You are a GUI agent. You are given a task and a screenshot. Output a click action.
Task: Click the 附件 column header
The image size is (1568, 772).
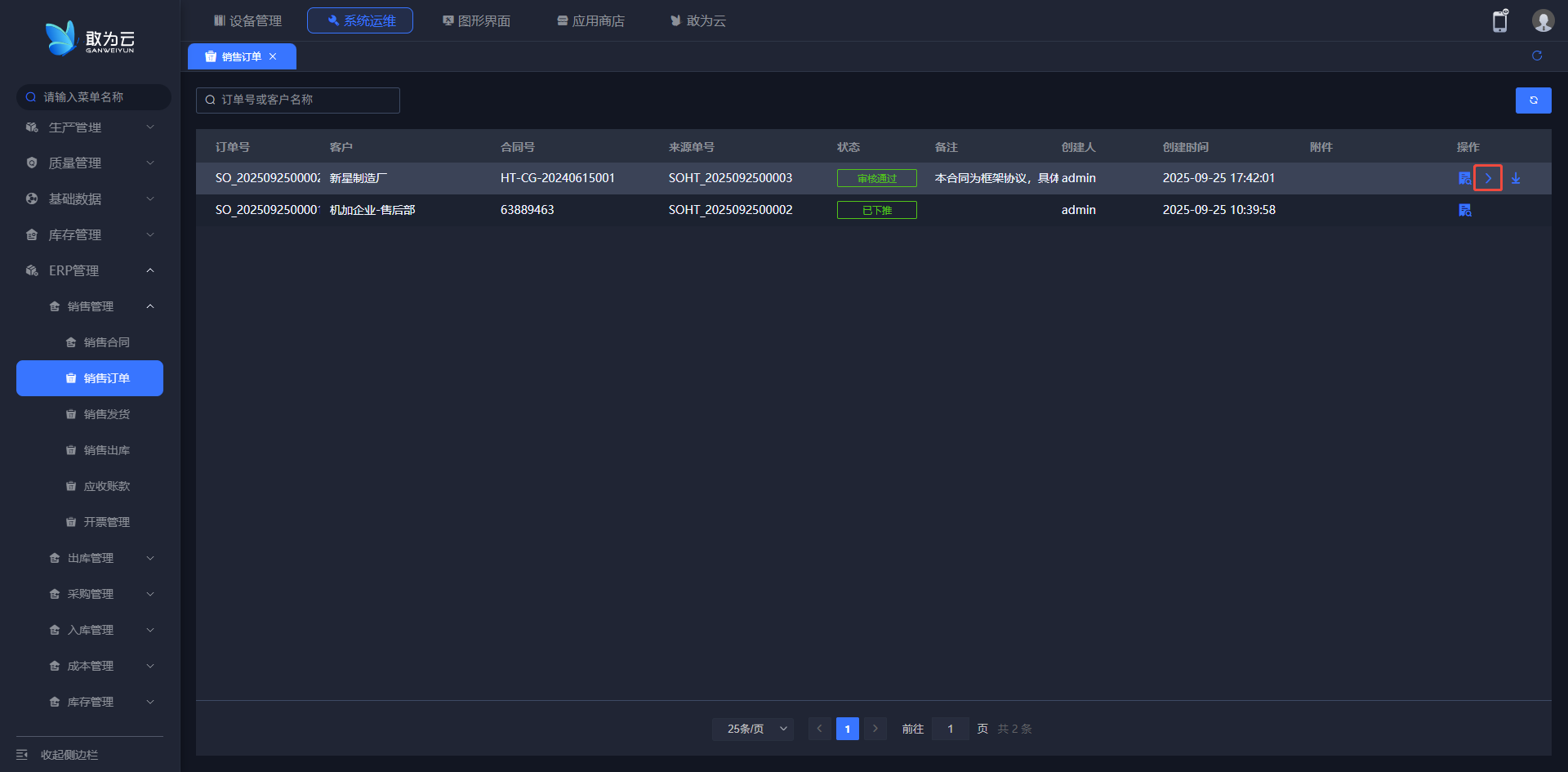(x=1321, y=147)
